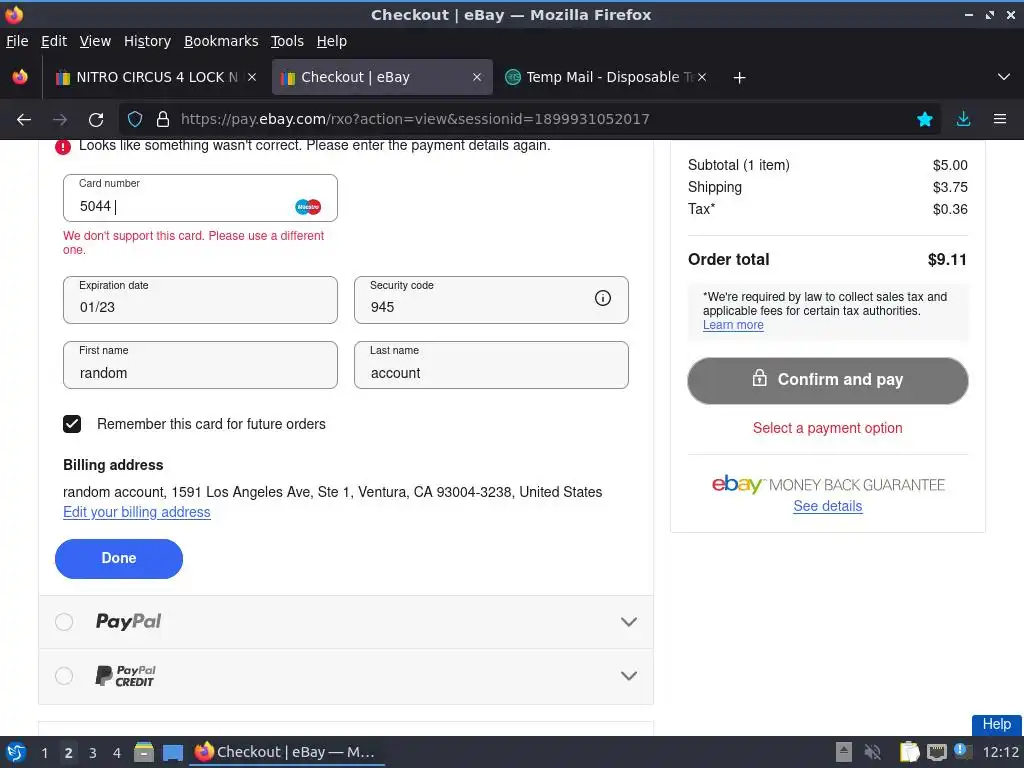This screenshot has width=1024, height=768.
Task: Open the View menu
Action: [x=95, y=41]
